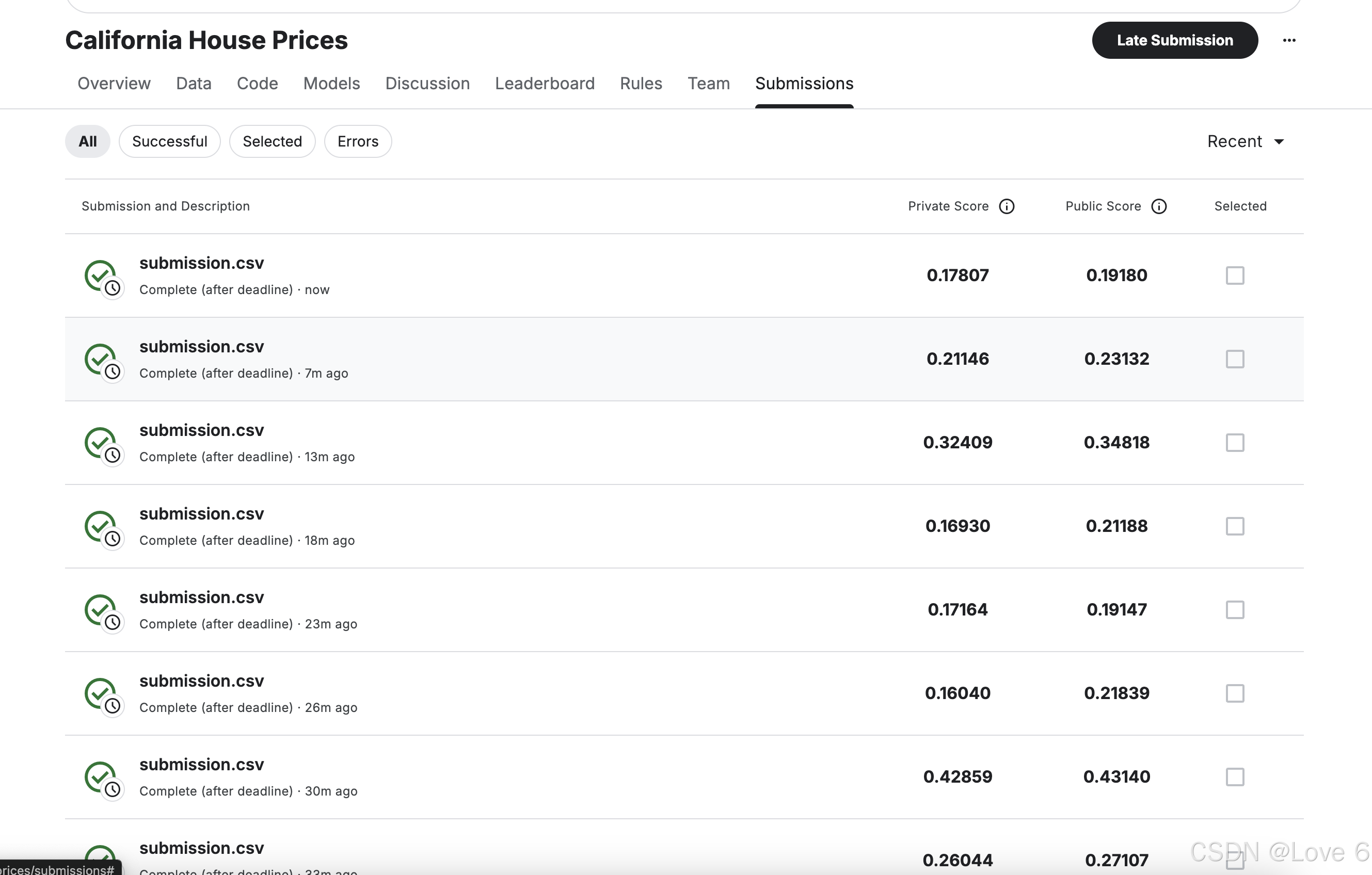Image resolution: width=1372 pixels, height=875 pixels.
Task: Click public score 0.19147
Action: (x=1116, y=609)
